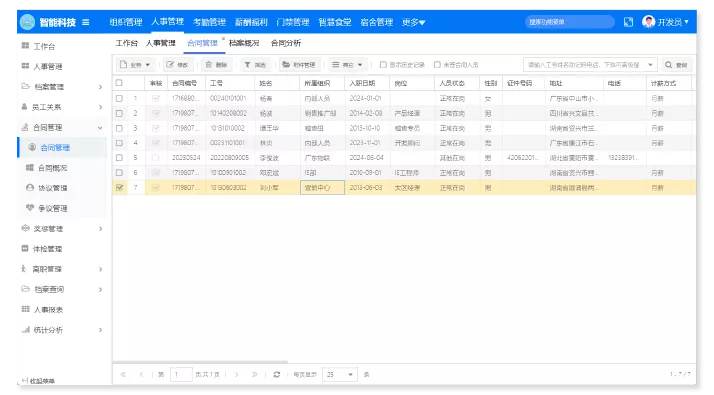Toggle the hamburger menu icon beside 智能科技
The width and height of the screenshot is (714, 395).
(86, 22)
